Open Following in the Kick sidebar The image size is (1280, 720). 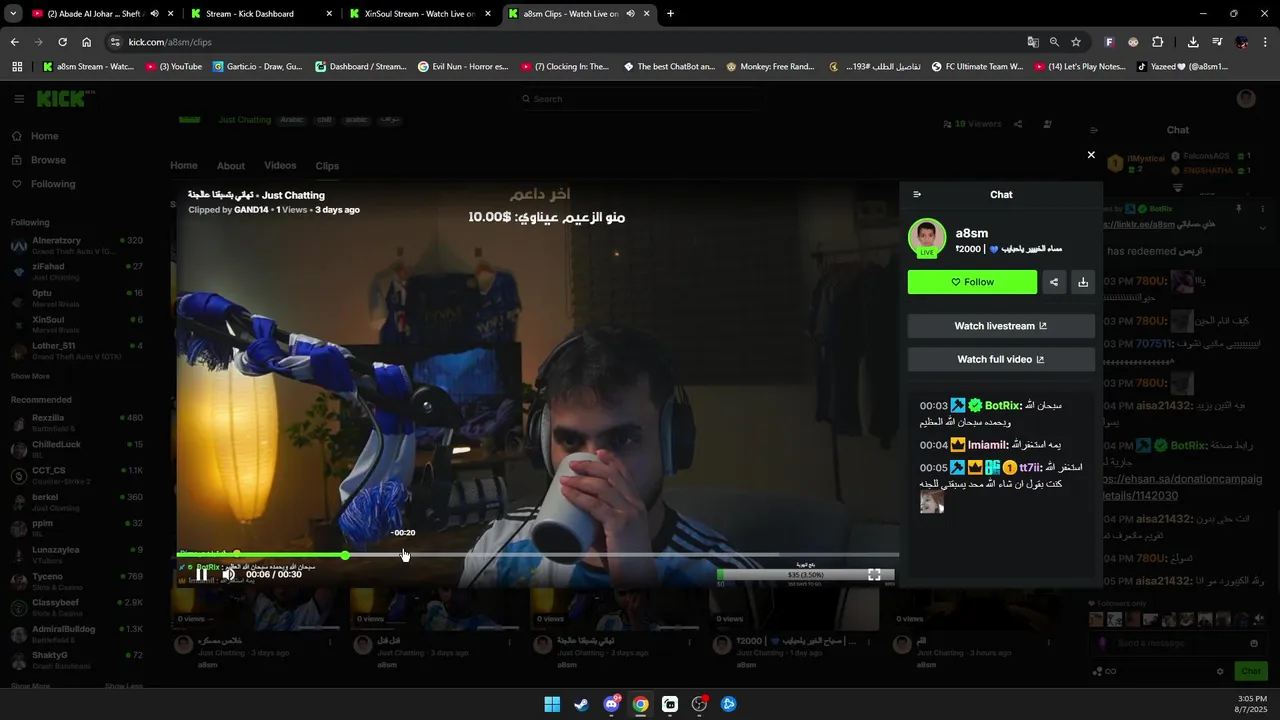click(x=53, y=184)
